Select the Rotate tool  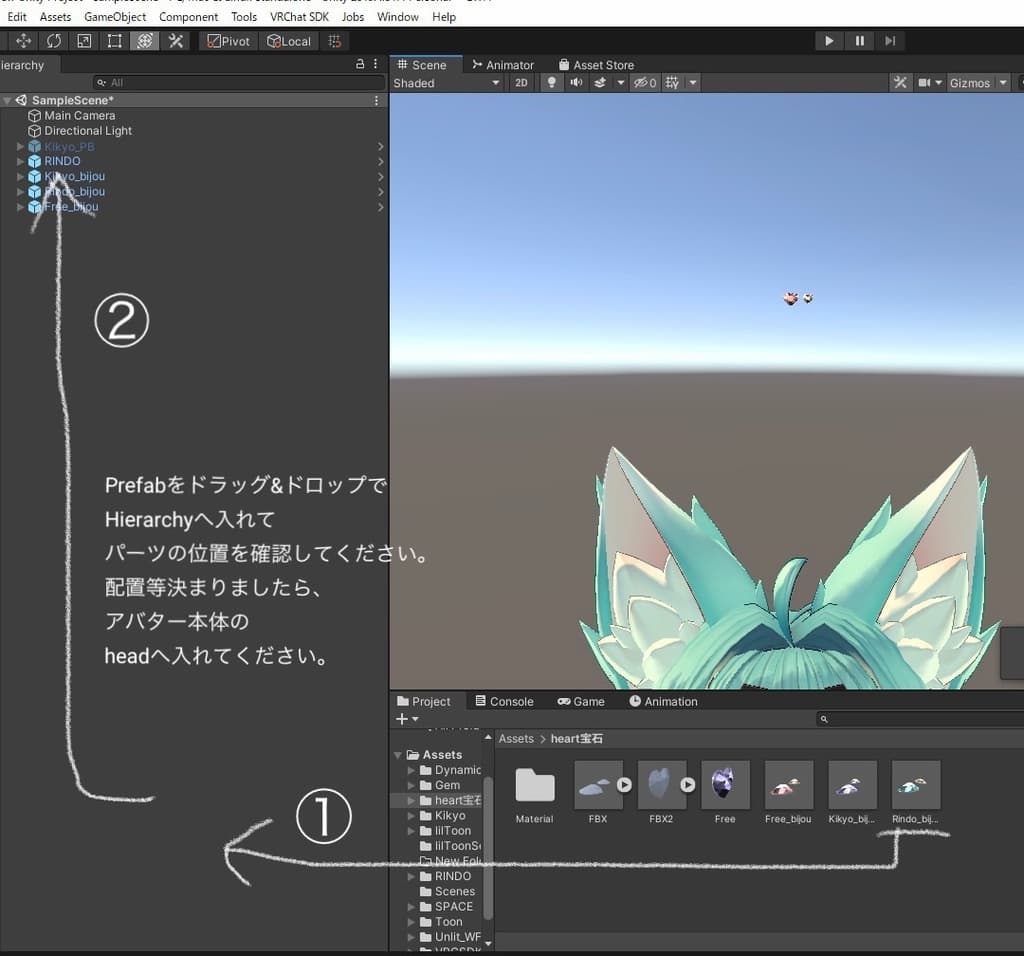tap(54, 41)
